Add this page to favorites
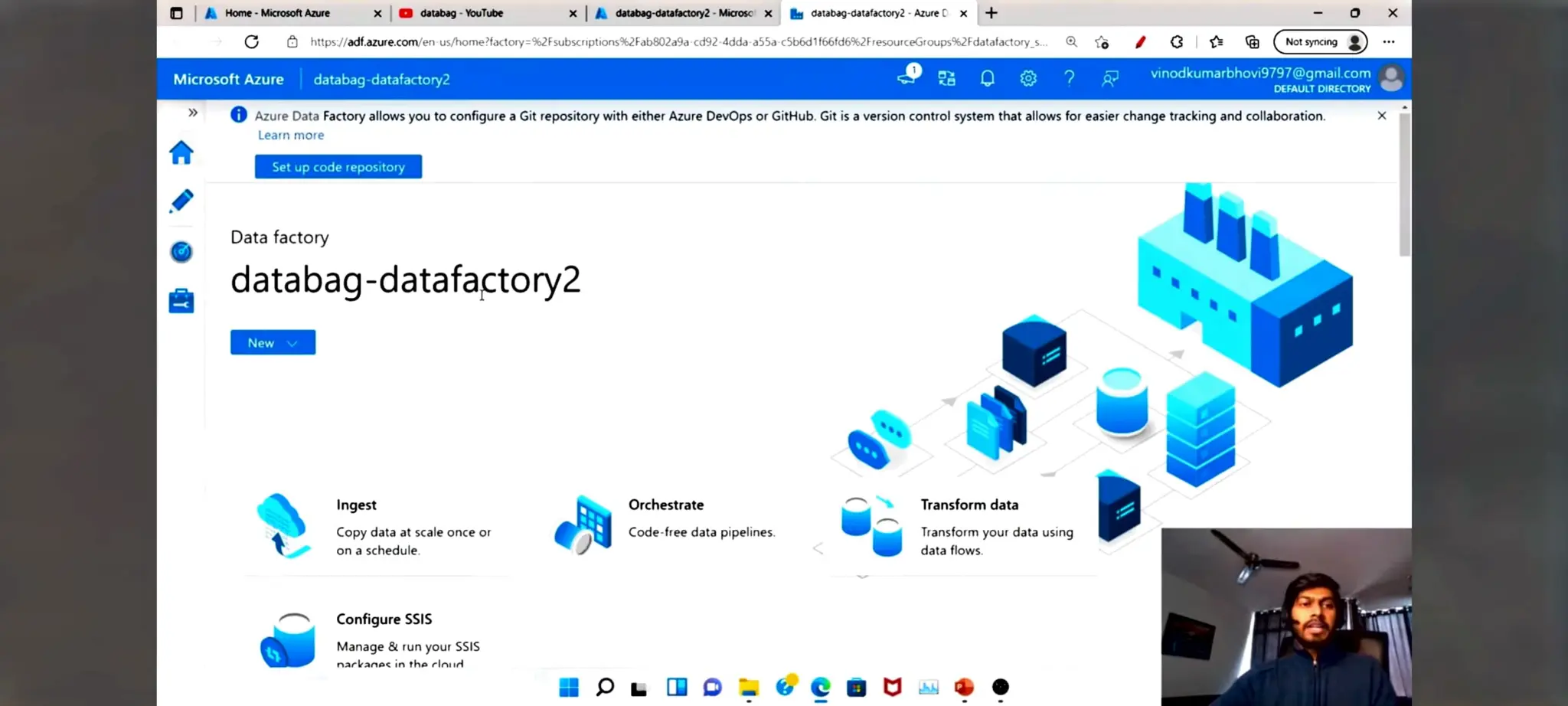Screen dimensions: 1568x706 pos(1102,42)
